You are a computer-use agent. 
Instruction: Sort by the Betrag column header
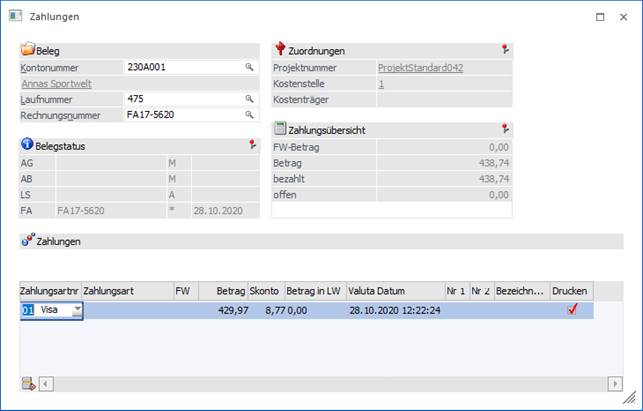point(221,290)
